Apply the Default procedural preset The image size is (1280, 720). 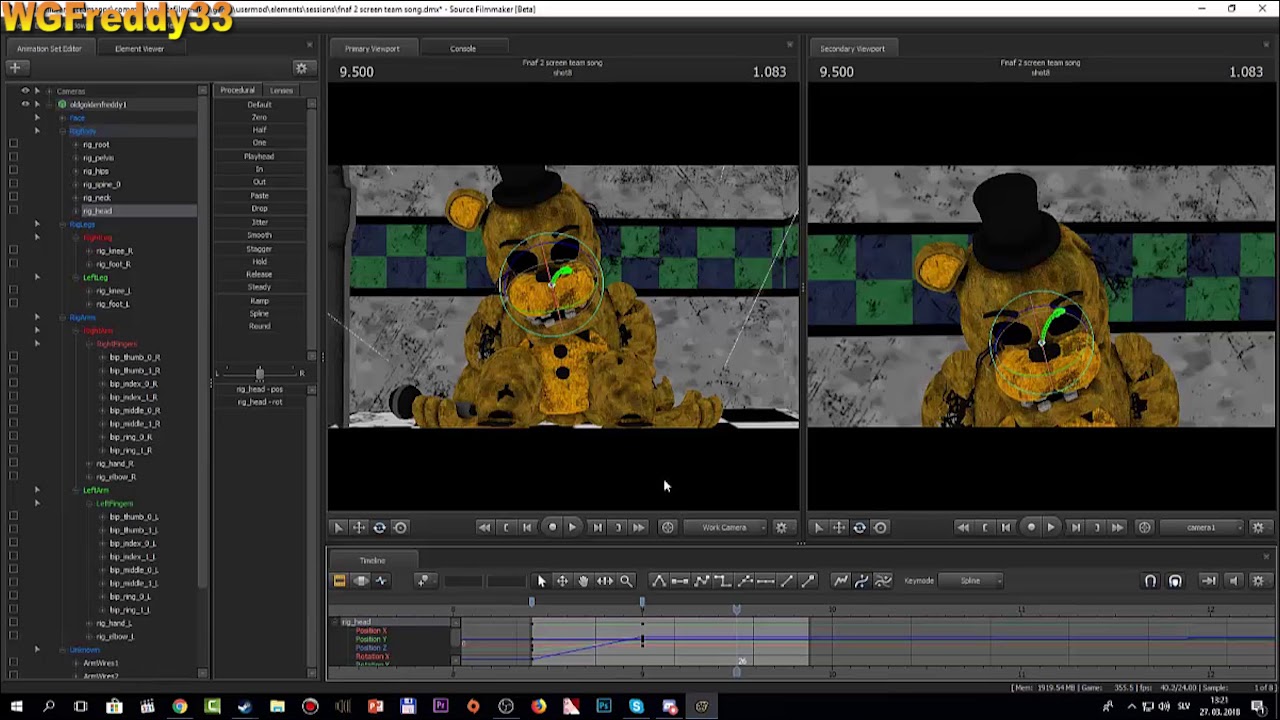pos(259,104)
